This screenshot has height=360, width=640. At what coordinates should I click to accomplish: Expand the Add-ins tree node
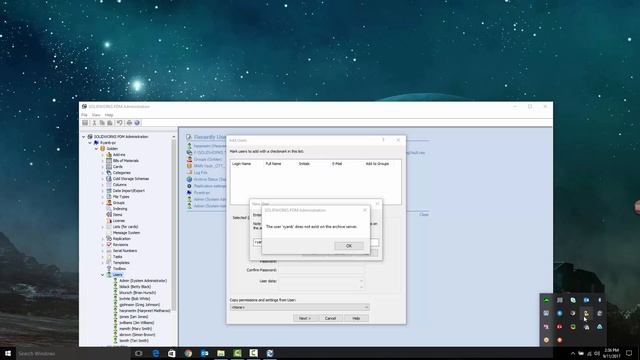coord(102,155)
